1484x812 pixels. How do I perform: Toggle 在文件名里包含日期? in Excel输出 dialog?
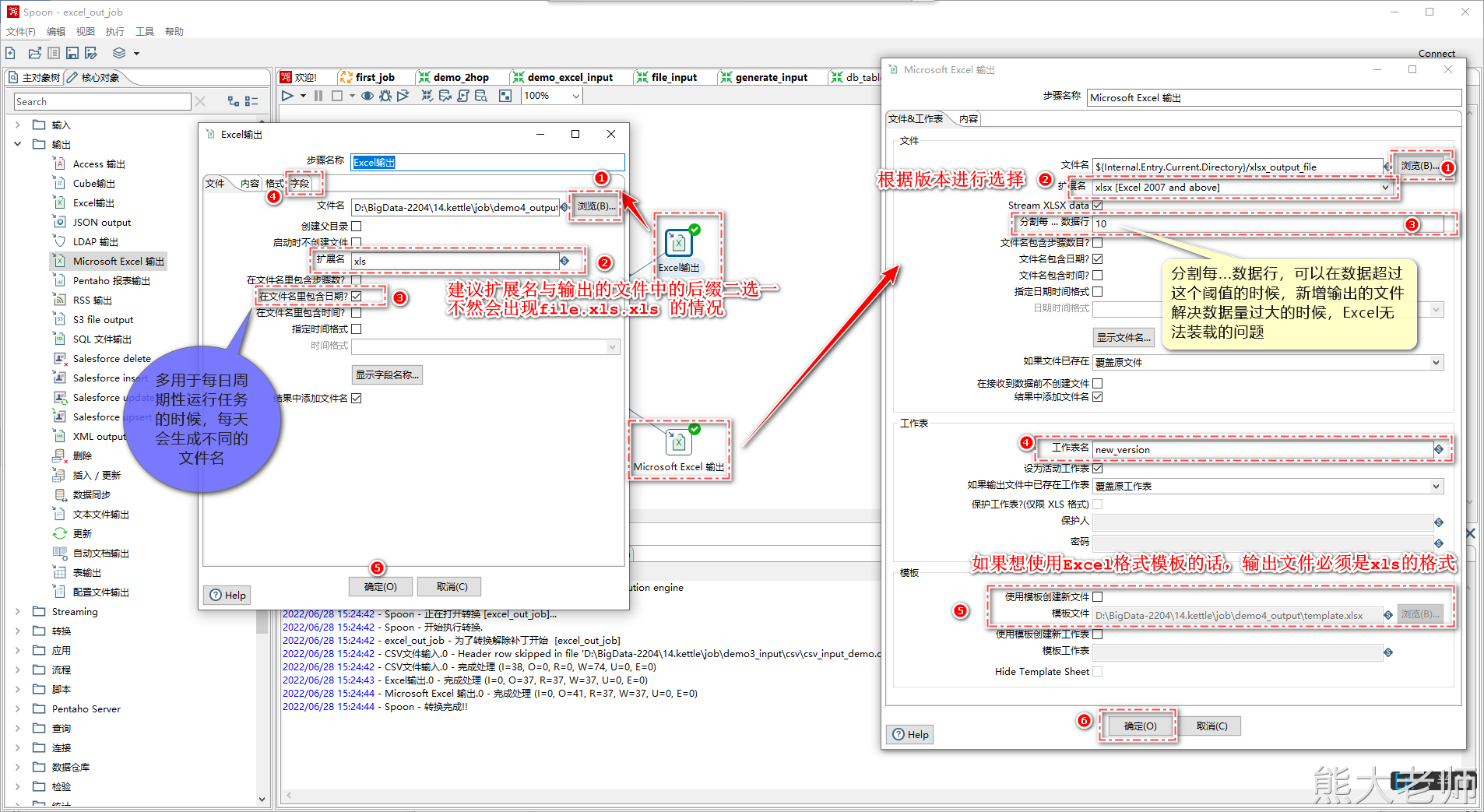pos(357,296)
